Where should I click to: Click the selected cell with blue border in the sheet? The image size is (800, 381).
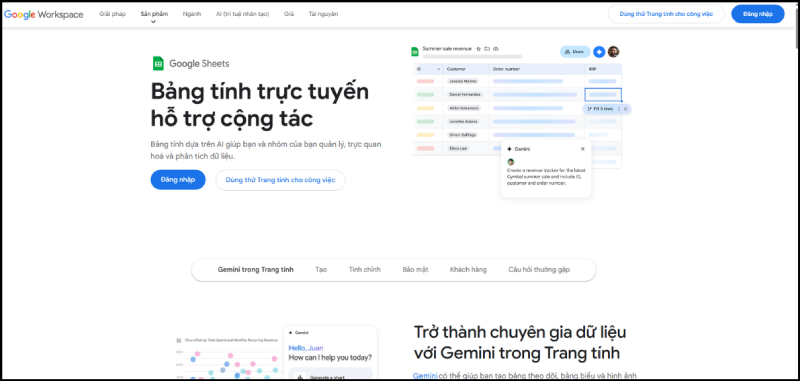point(603,94)
